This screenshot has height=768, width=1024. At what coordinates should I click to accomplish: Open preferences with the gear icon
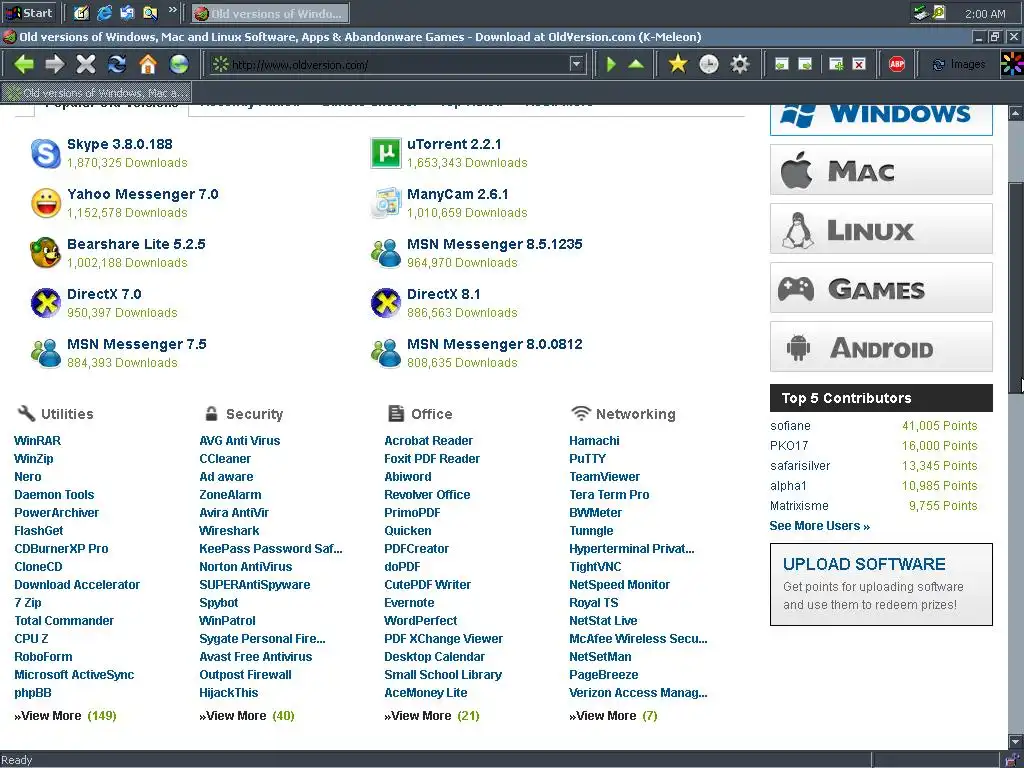click(739, 64)
